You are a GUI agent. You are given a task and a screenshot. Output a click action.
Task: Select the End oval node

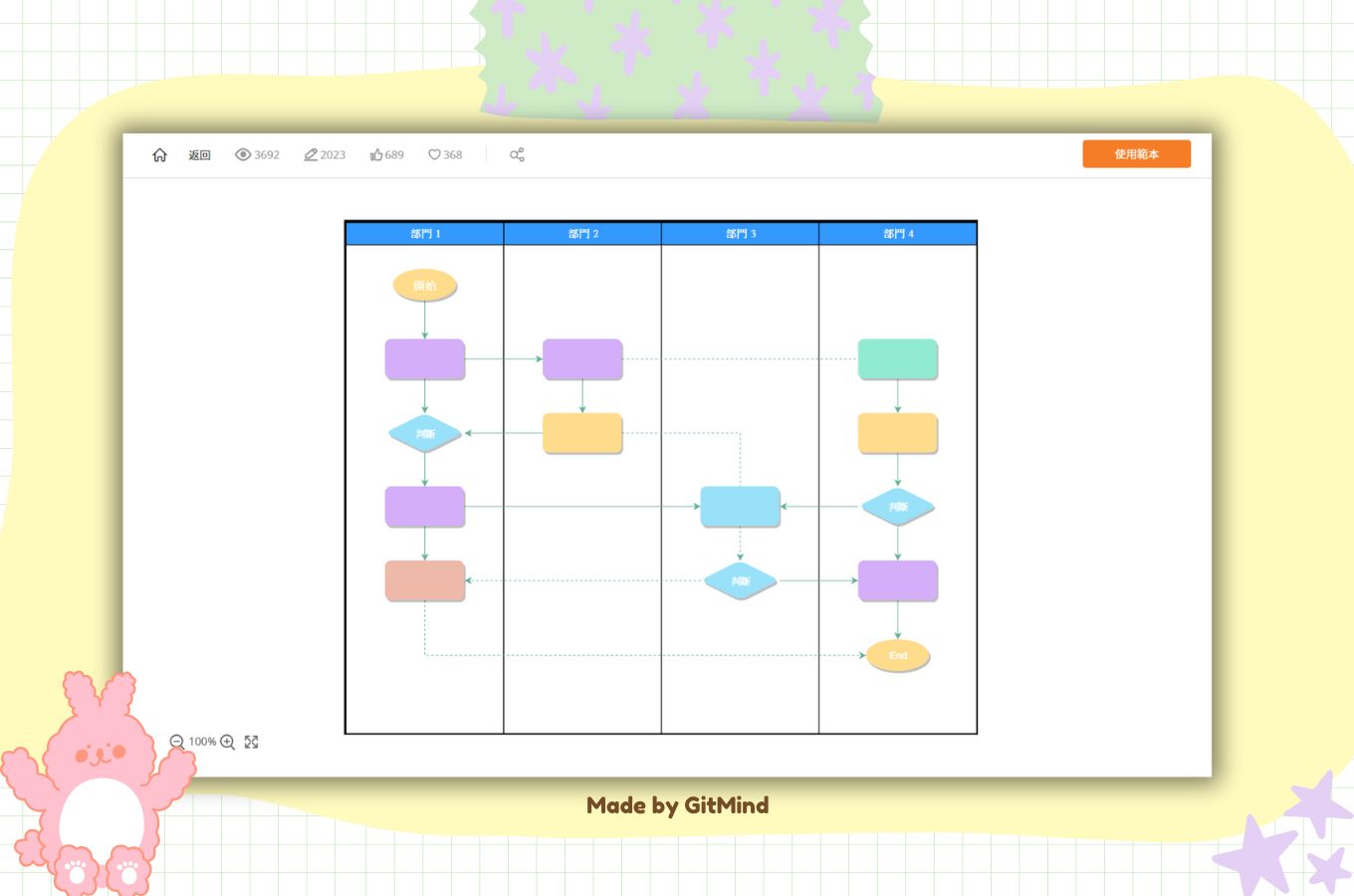coord(898,656)
